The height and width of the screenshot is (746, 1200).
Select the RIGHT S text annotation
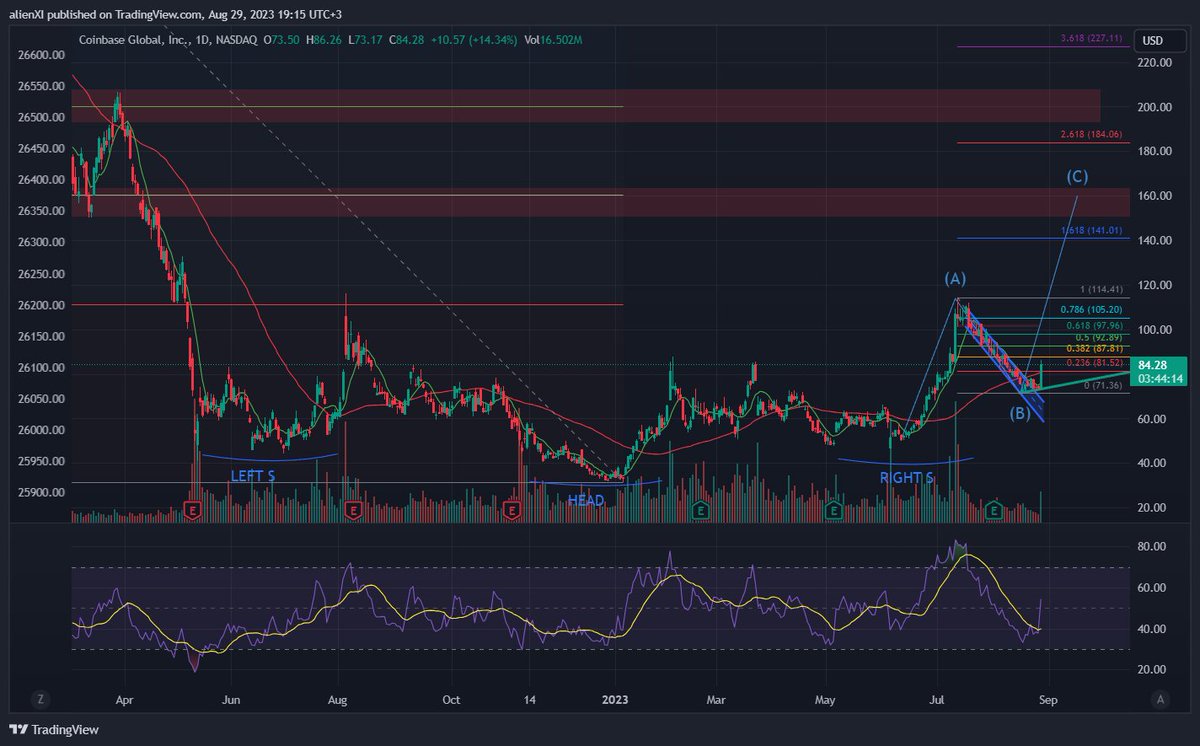906,478
